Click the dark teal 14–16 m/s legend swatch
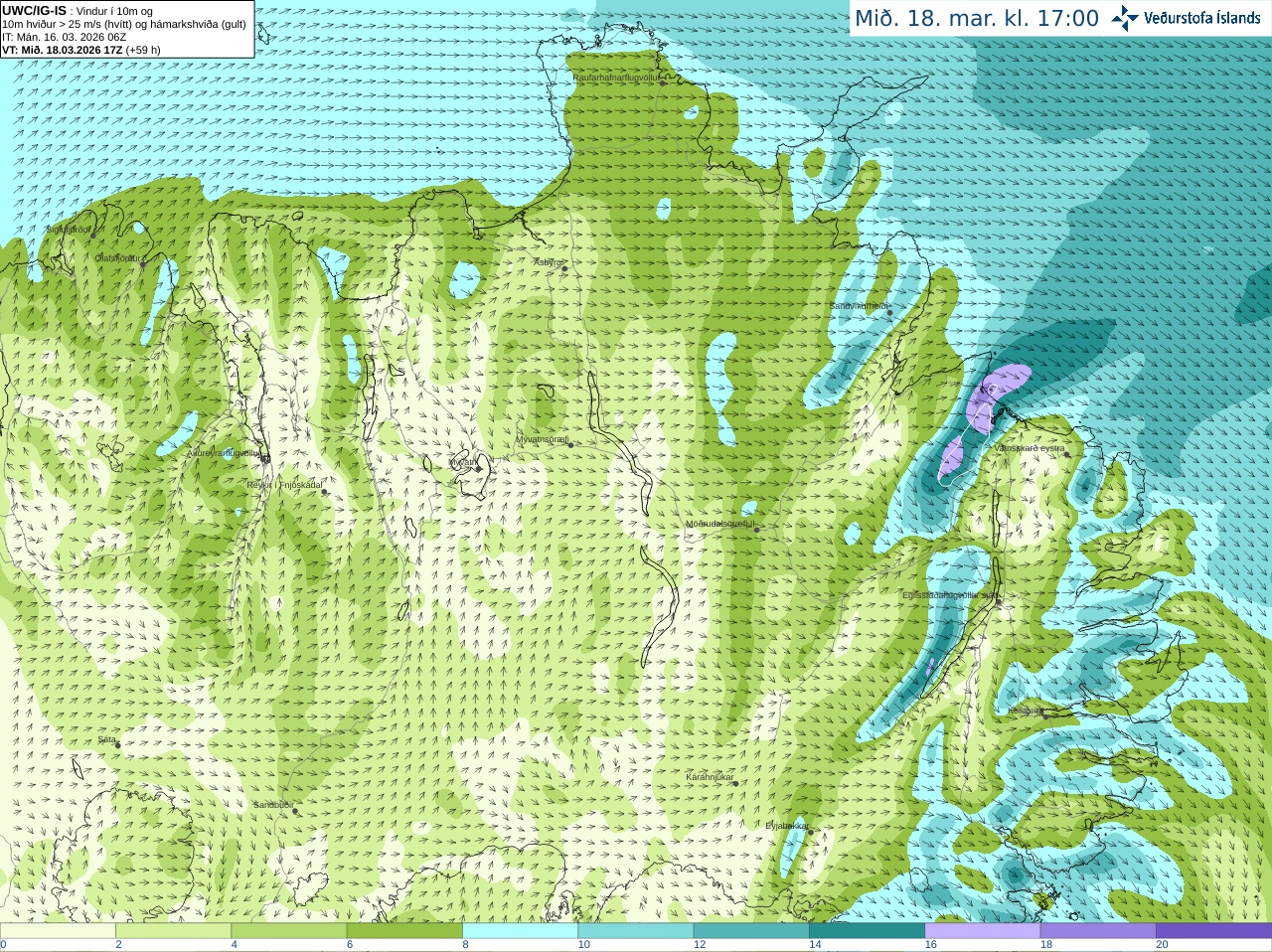Image resolution: width=1272 pixels, height=952 pixels. coord(867,931)
